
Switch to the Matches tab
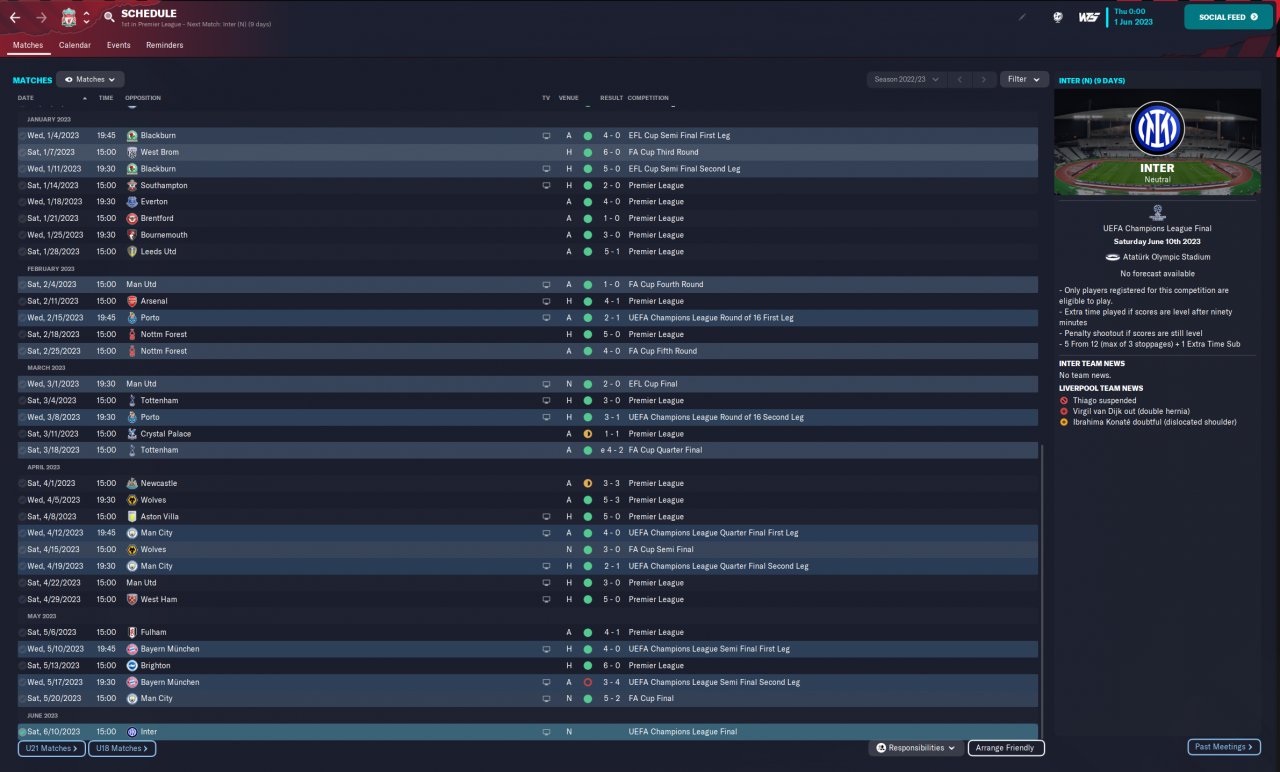click(x=28, y=45)
